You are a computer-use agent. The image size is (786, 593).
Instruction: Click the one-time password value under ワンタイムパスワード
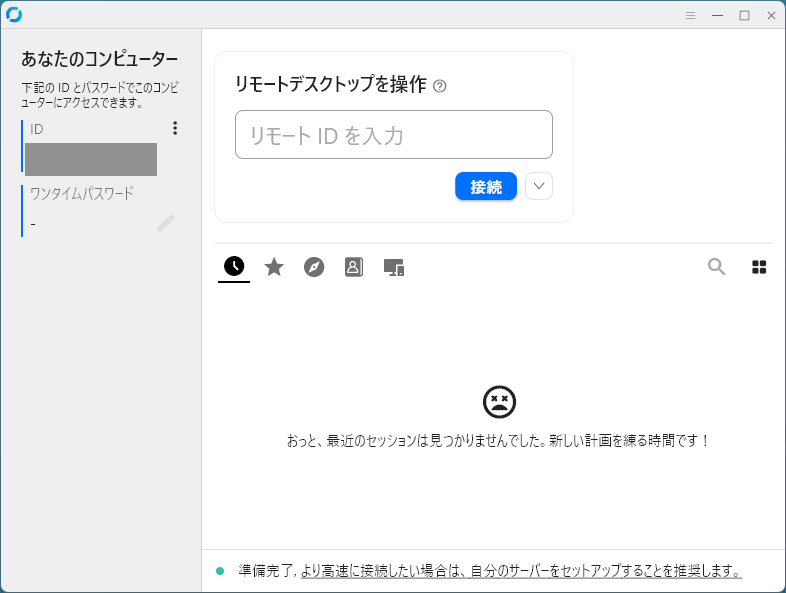[x=34, y=224]
